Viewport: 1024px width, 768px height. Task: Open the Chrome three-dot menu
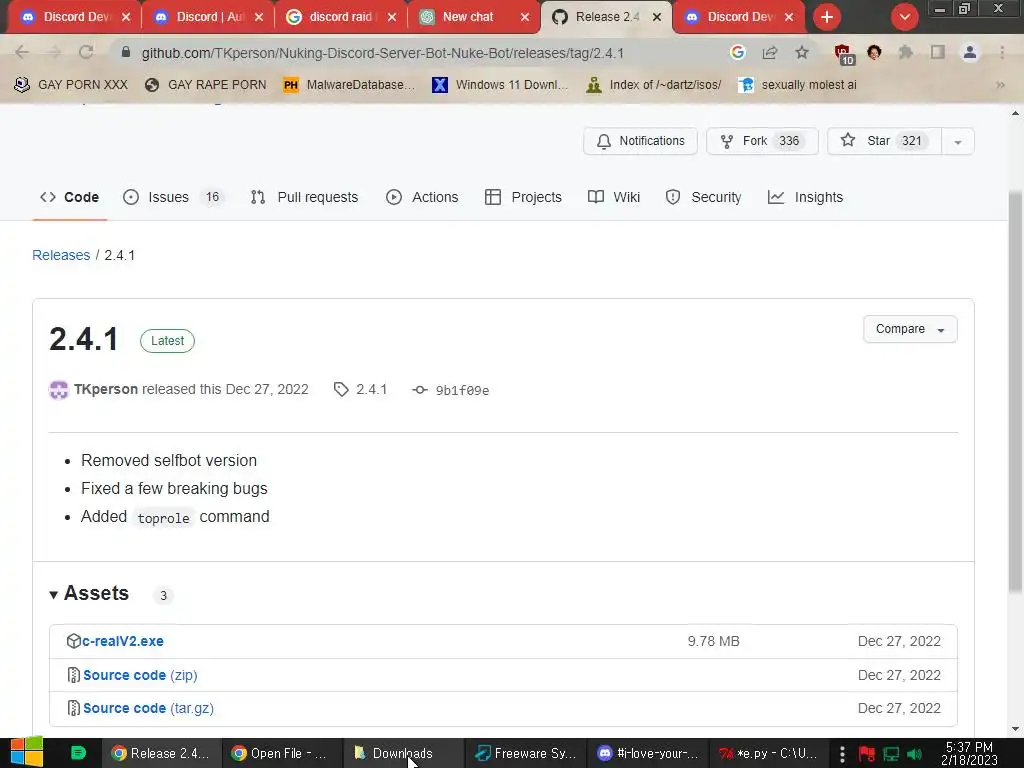(1002, 52)
